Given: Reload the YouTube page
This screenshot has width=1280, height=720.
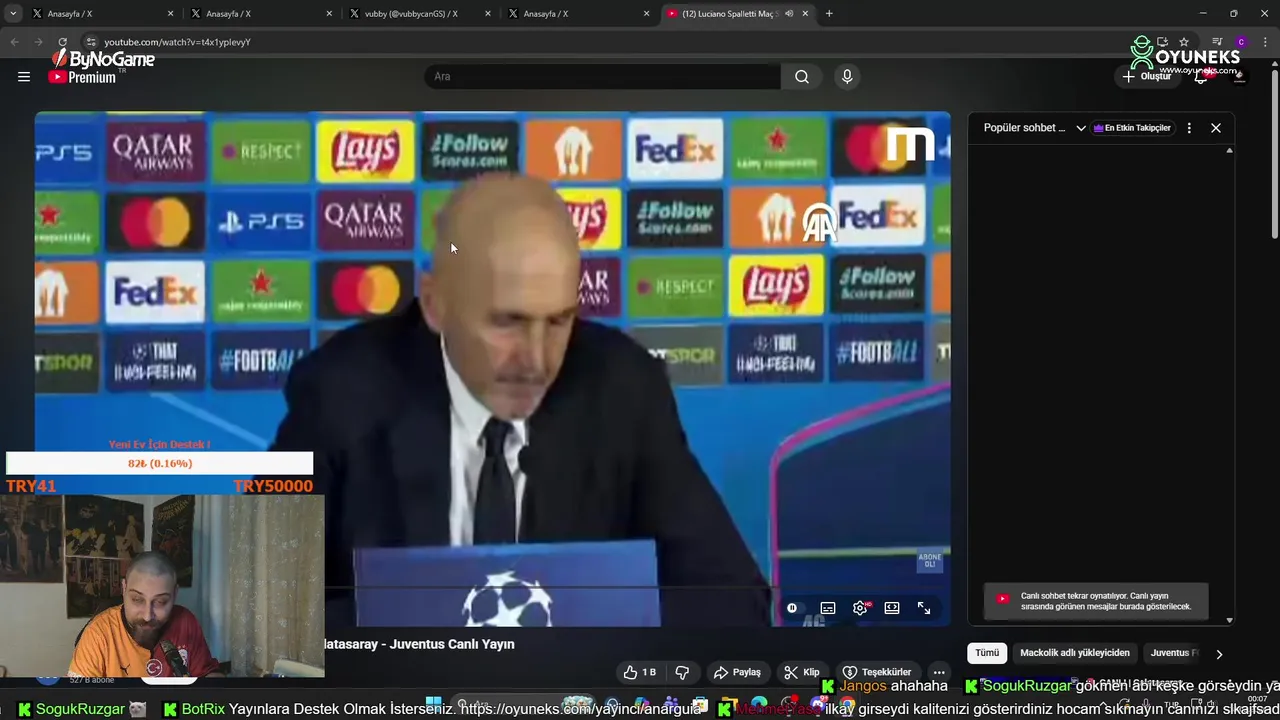Looking at the screenshot, I should click(62, 42).
